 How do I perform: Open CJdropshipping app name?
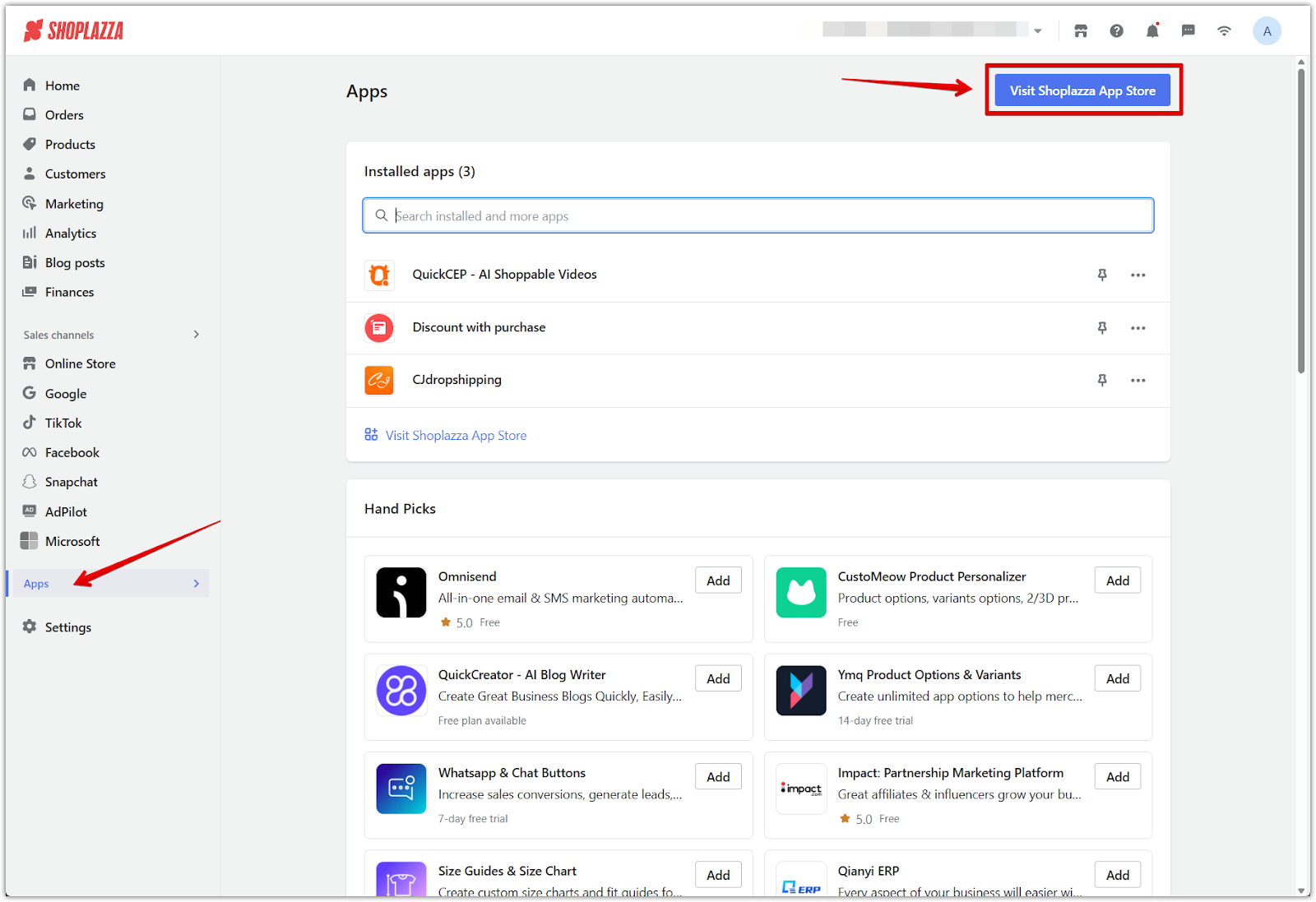point(457,380)
